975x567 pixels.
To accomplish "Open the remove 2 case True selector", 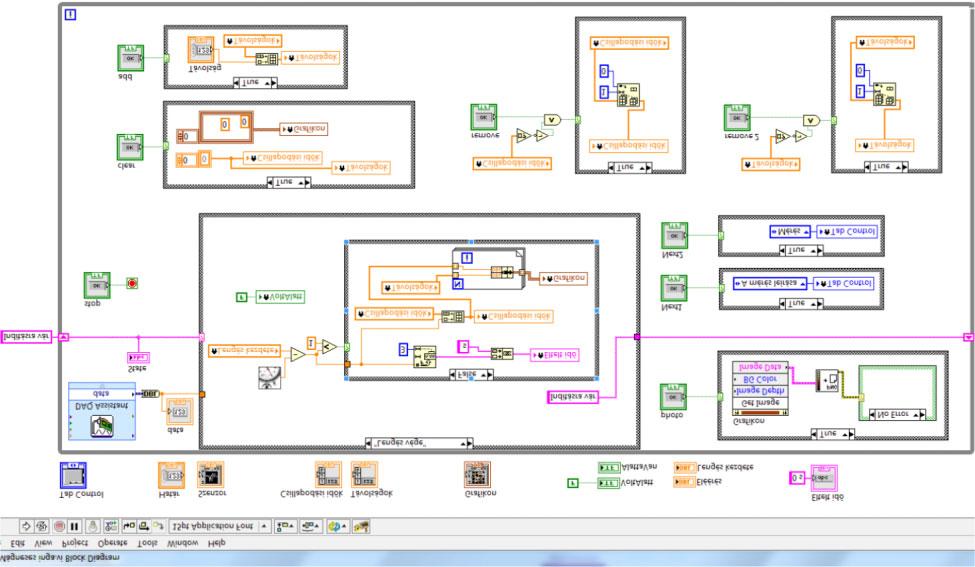I will [886, 167].
